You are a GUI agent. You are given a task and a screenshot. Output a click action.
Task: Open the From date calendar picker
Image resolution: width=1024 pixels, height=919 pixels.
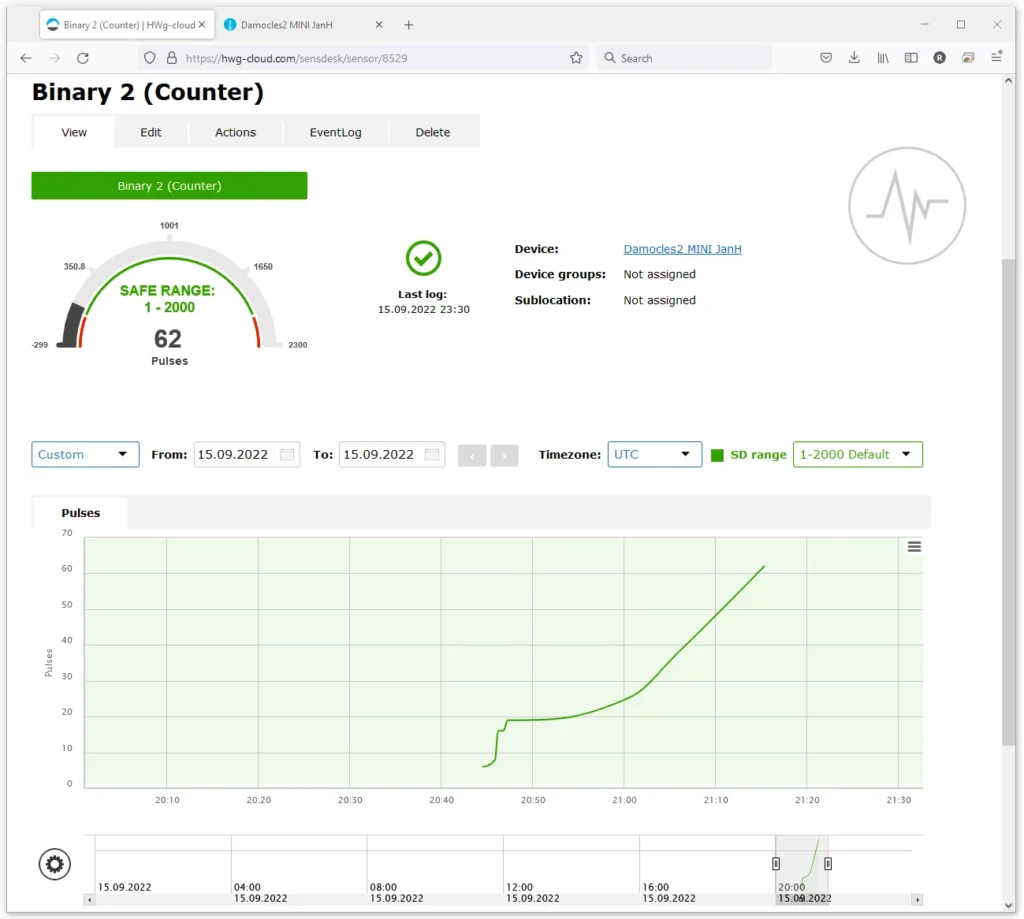pyautogui.click(x=287, y=455)
